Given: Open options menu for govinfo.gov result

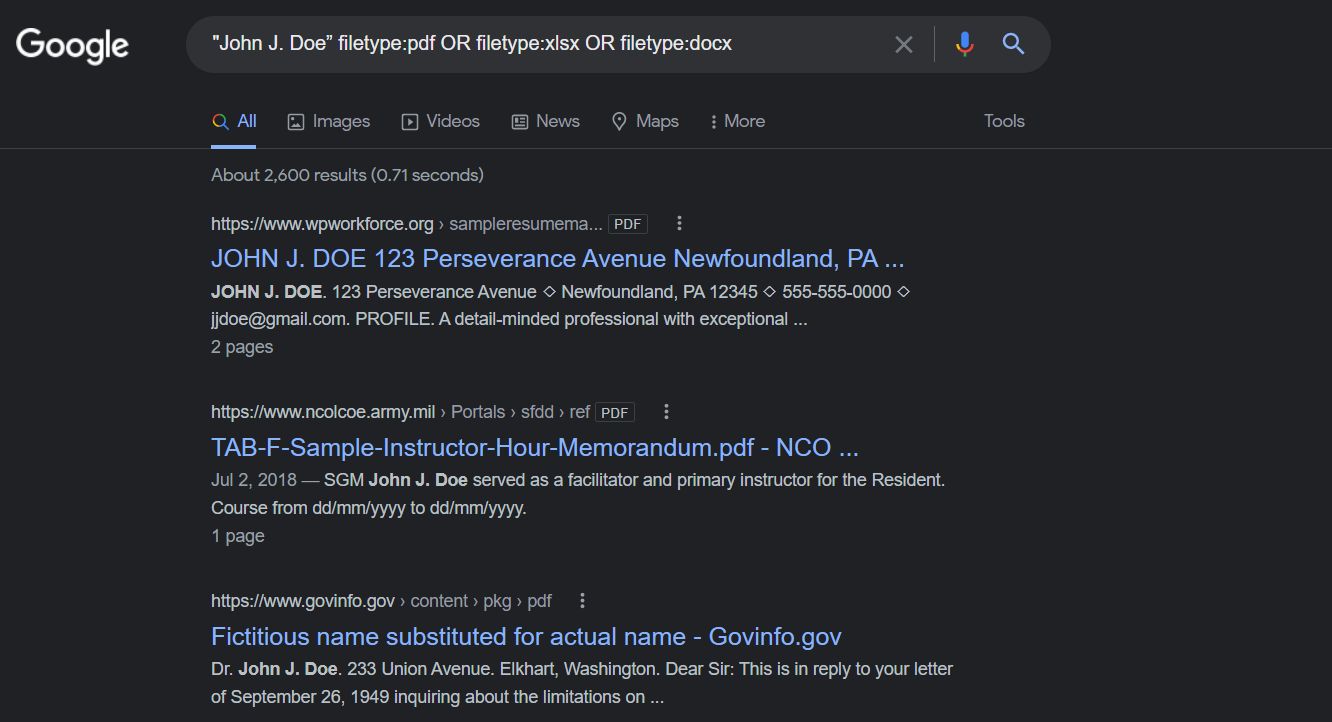Looking at the screenshot, I should tap(583, 601).
